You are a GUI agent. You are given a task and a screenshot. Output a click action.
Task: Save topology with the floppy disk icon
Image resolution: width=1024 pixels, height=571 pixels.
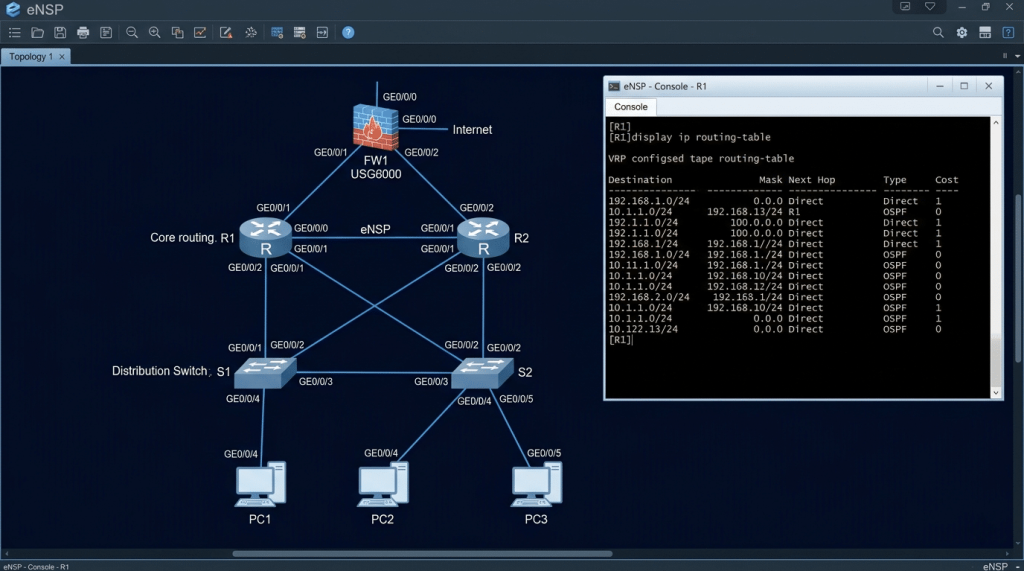tap(60, 32)
